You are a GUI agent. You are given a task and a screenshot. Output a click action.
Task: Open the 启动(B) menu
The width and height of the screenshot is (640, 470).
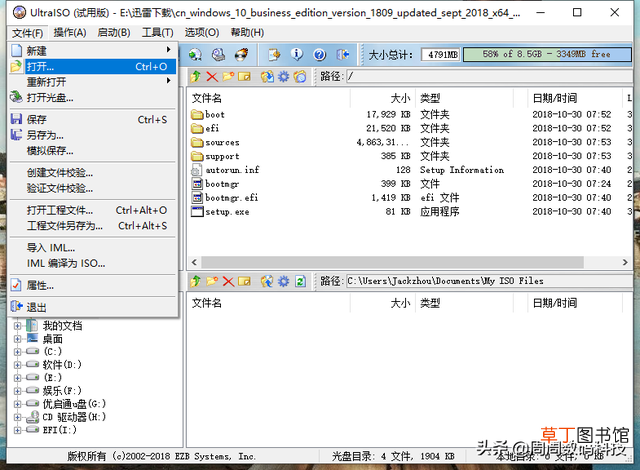[114, 32]
